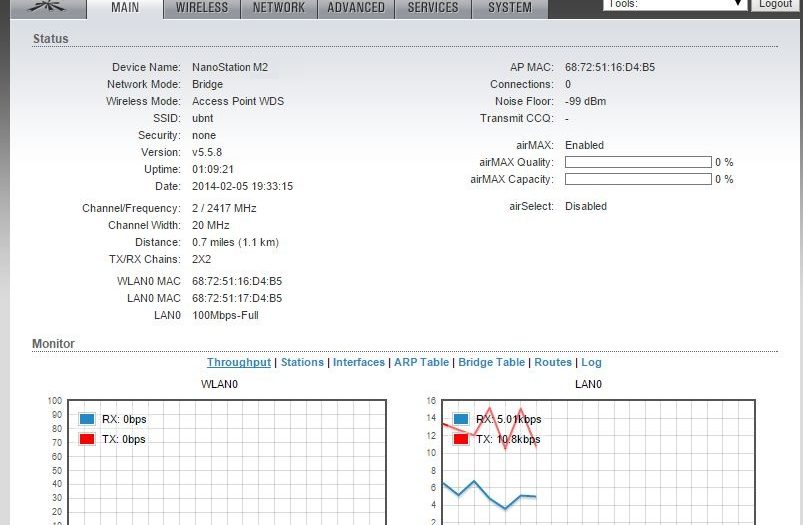
Task: Click the Noise Floor value -99 dBm
Action: coord(585,101)
